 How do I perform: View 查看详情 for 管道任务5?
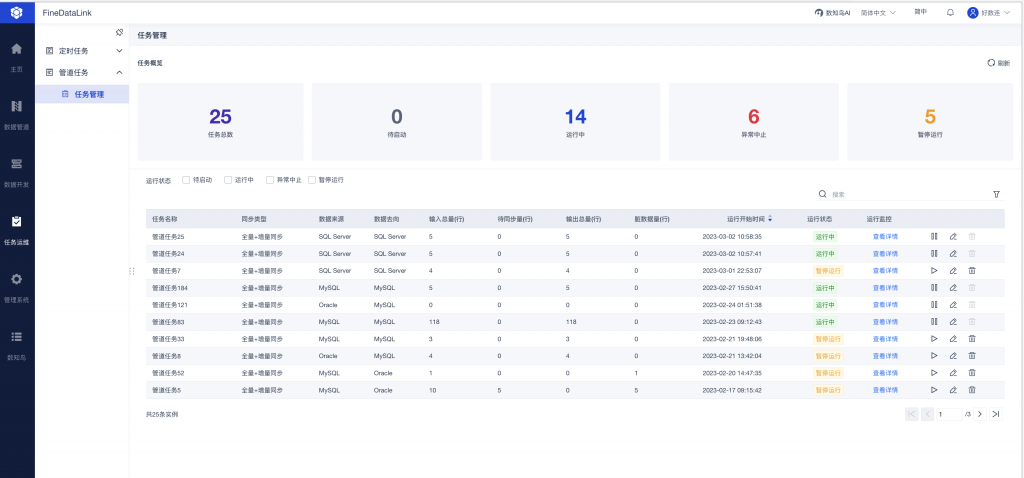click(885, 390)
